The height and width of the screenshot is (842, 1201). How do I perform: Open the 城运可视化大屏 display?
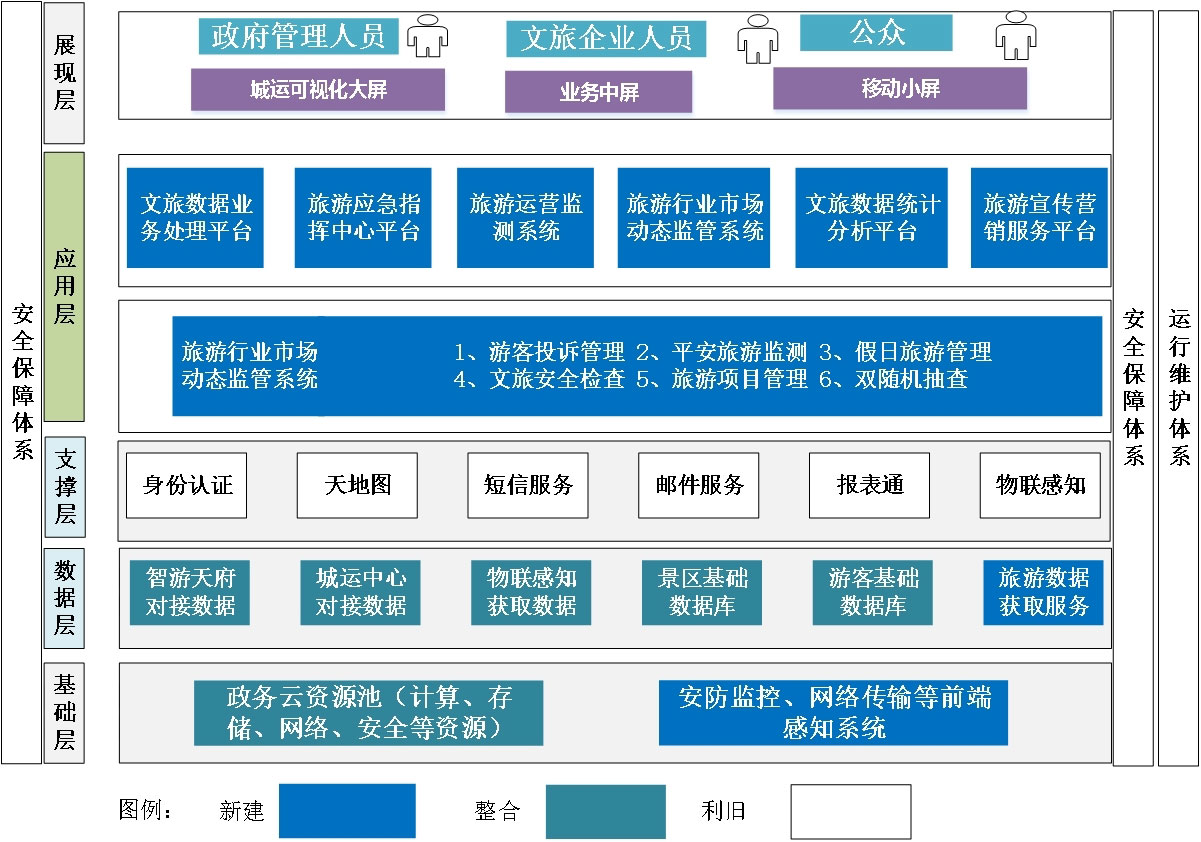[317, 91]
